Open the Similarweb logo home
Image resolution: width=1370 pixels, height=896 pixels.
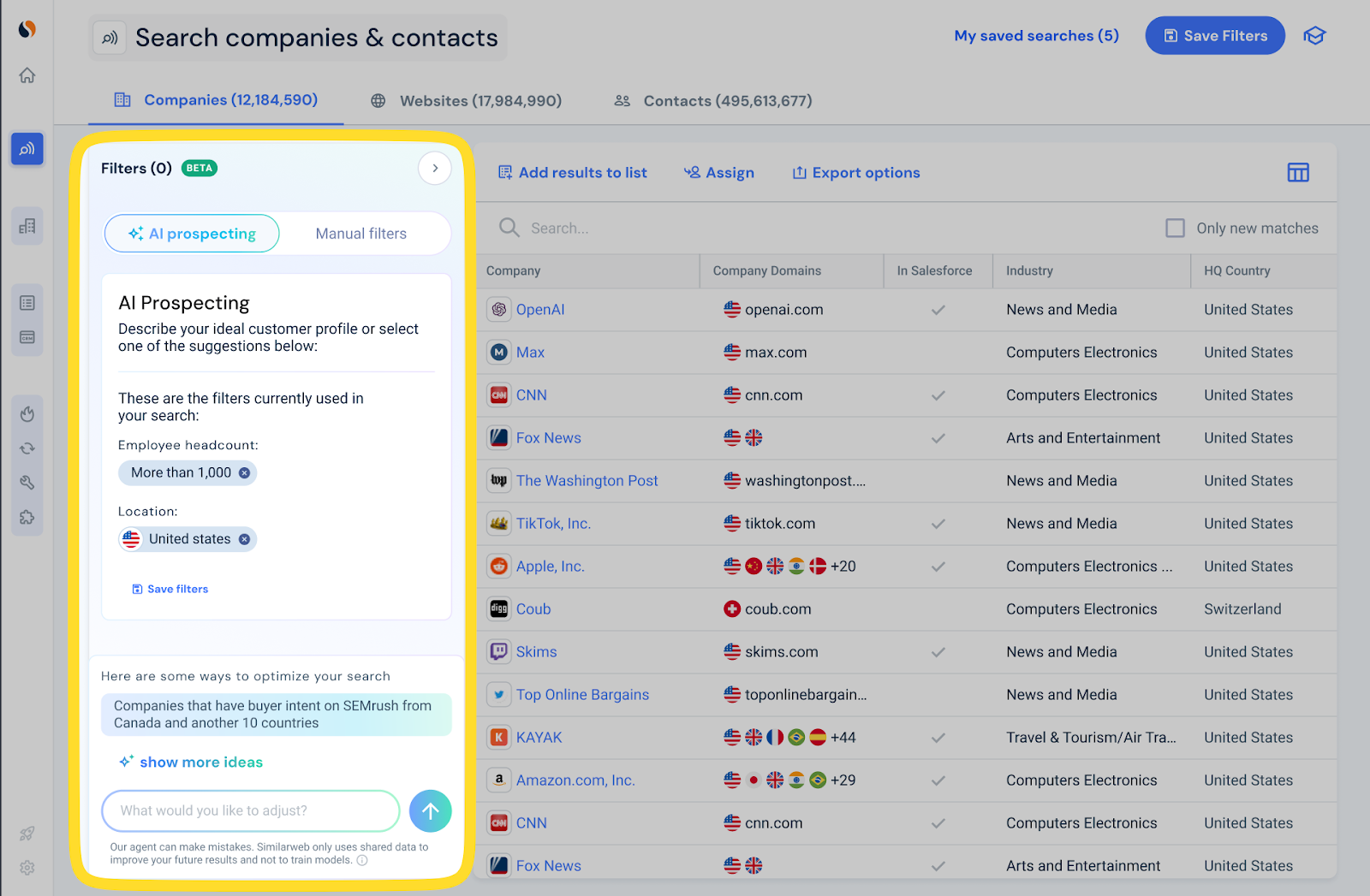coord(27,29)
